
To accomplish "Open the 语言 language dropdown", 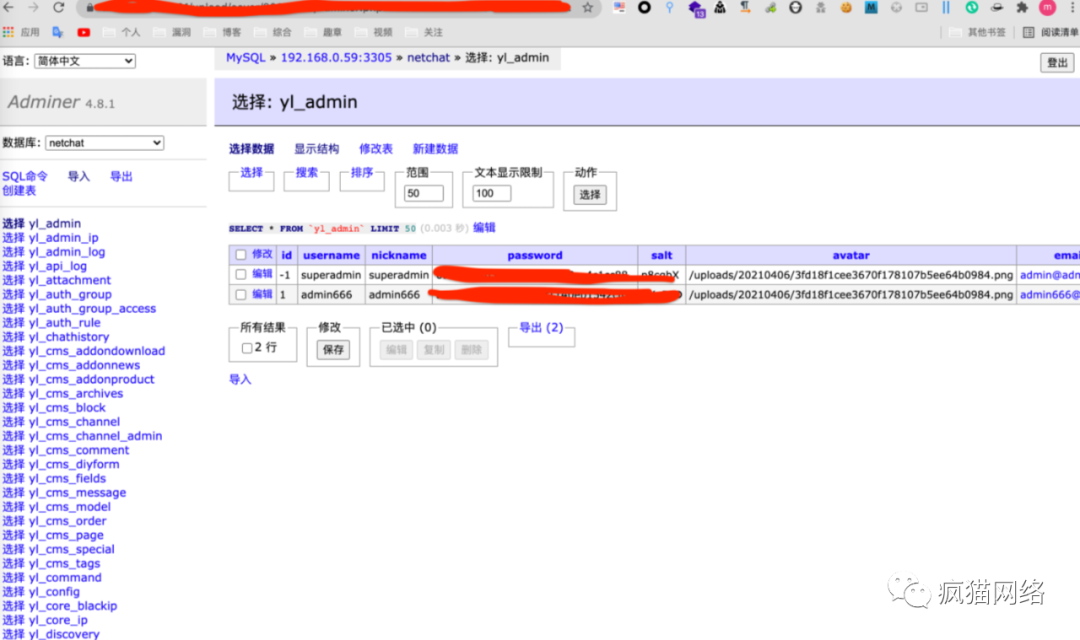I will coord(85,61).
